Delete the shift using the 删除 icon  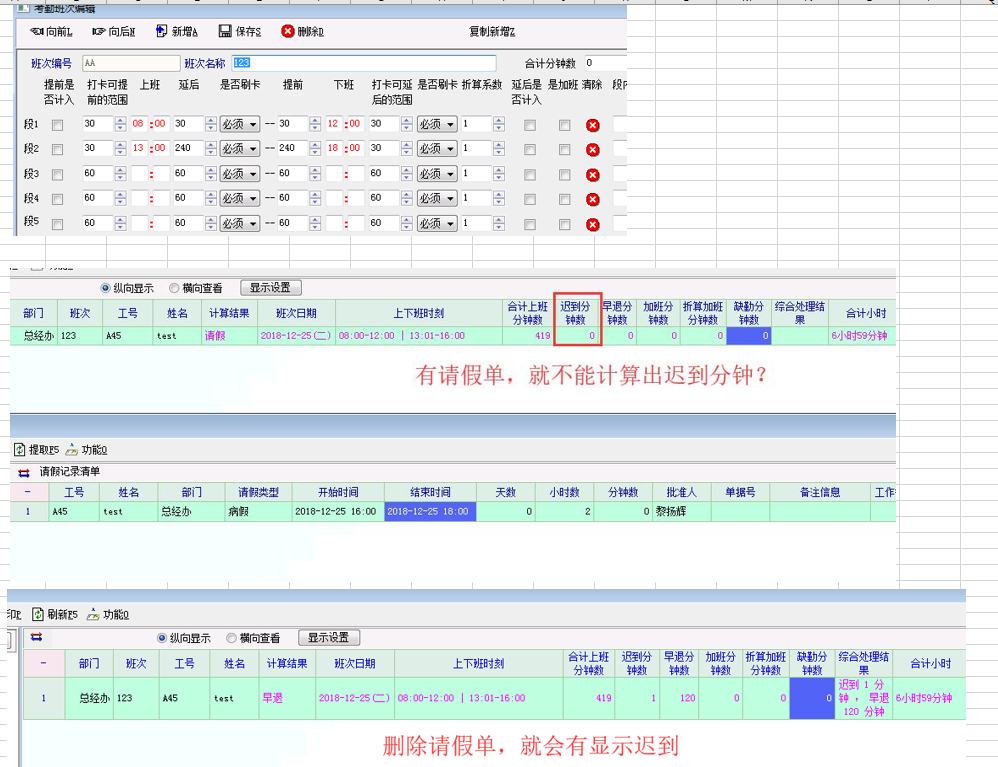[x=288, y=32]
